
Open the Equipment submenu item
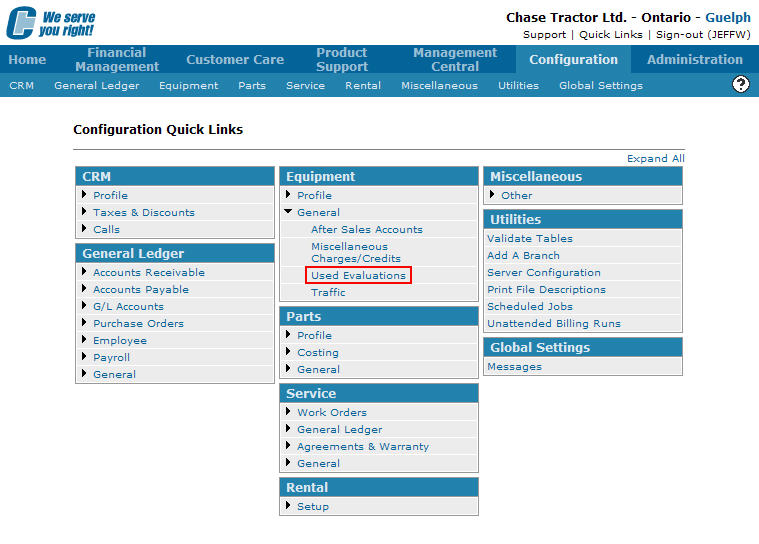pos(188,86)
